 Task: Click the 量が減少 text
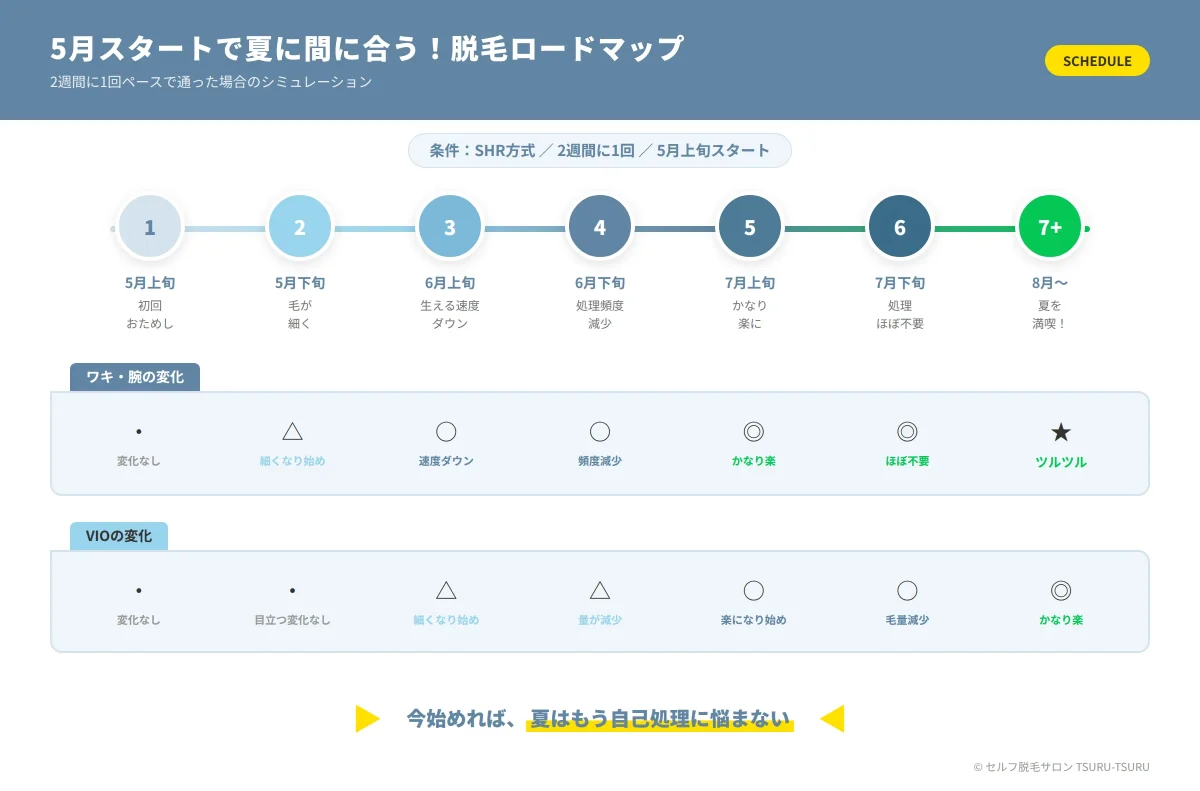coord(600,620)
